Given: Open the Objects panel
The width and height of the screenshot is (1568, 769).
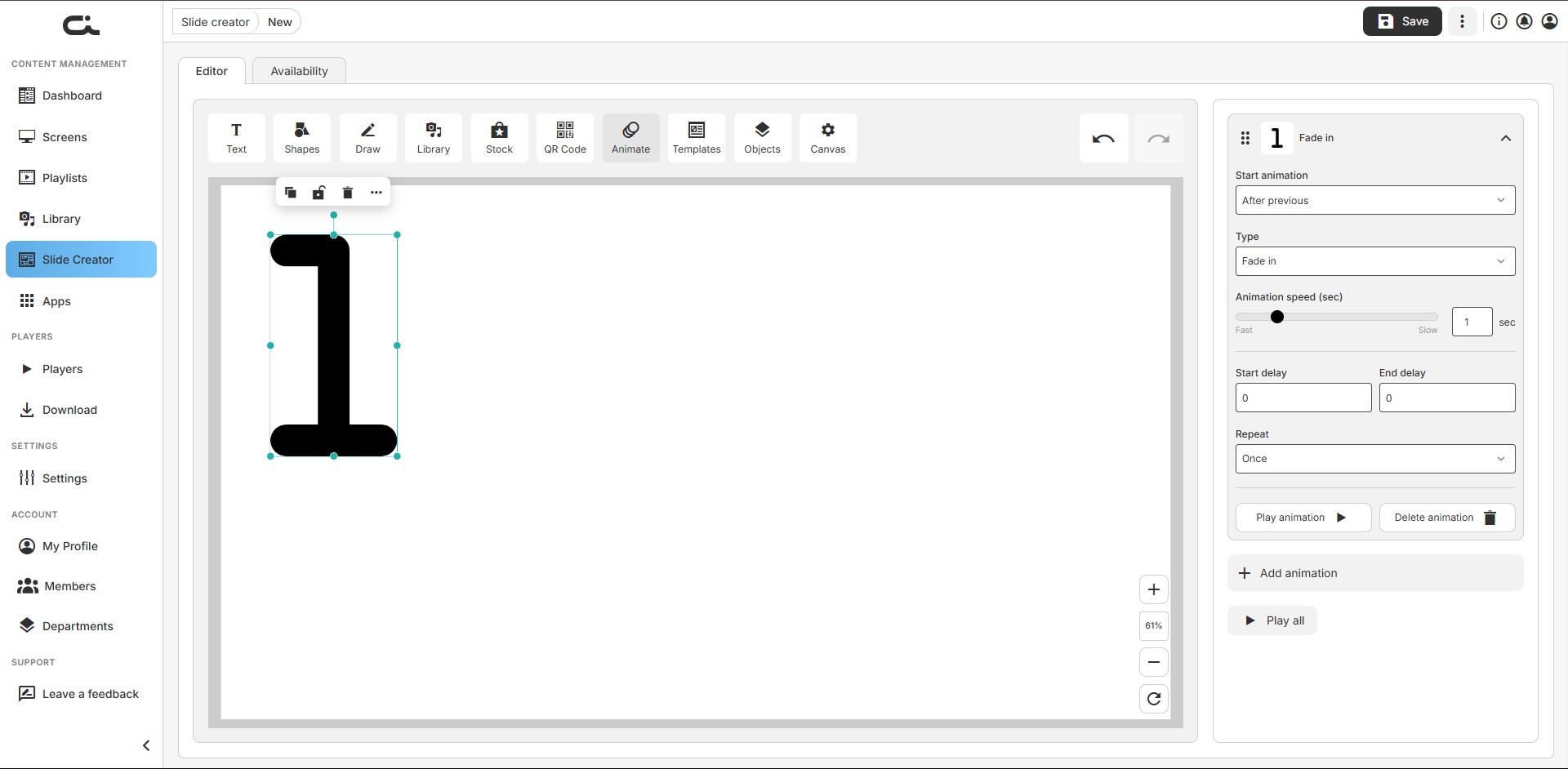Looking at the screenshot, I should (762, 138).
